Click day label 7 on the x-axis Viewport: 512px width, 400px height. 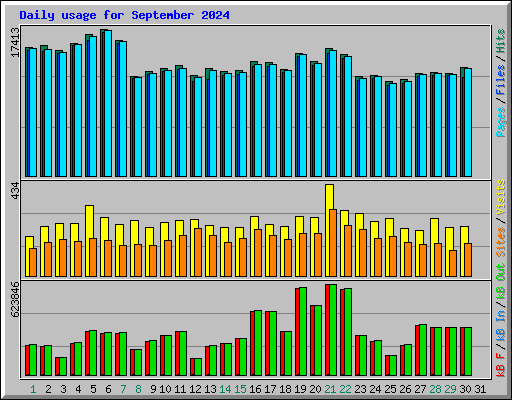pyautogui.click(x=123, y=389)
